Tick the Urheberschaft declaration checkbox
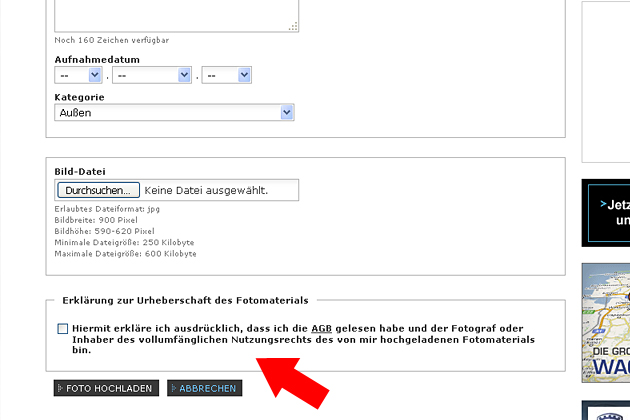This screenshot has width=630, height=420. click(x=63, y=329)
